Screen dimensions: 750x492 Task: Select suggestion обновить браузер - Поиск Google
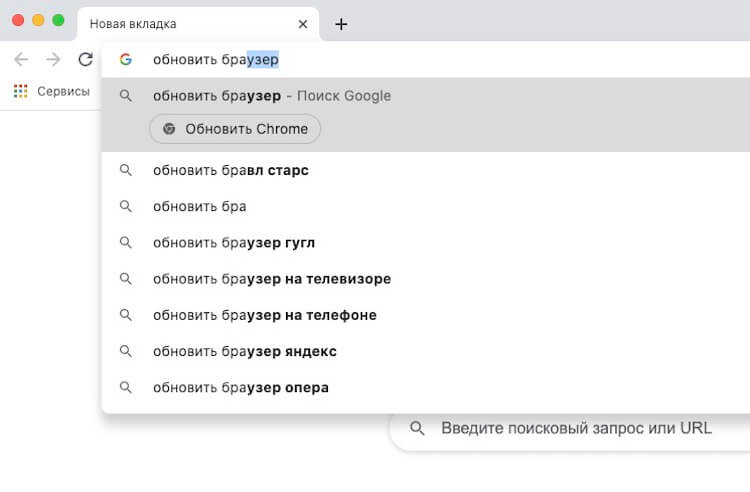coord(426,96)
